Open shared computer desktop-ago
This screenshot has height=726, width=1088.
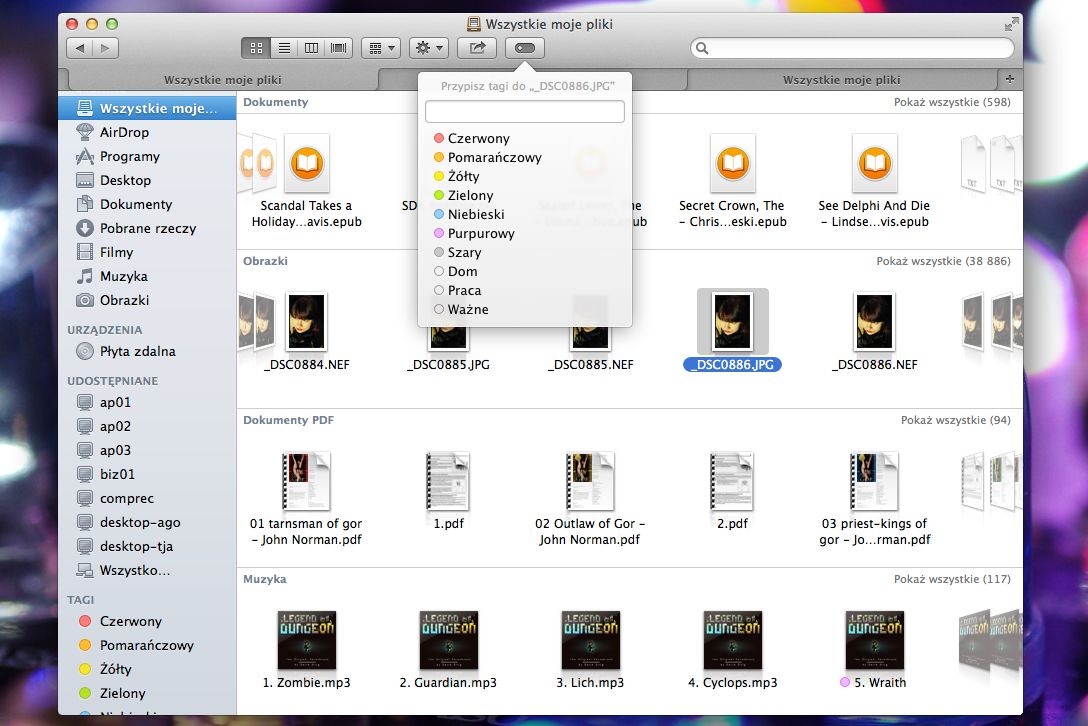coord(147,522)
